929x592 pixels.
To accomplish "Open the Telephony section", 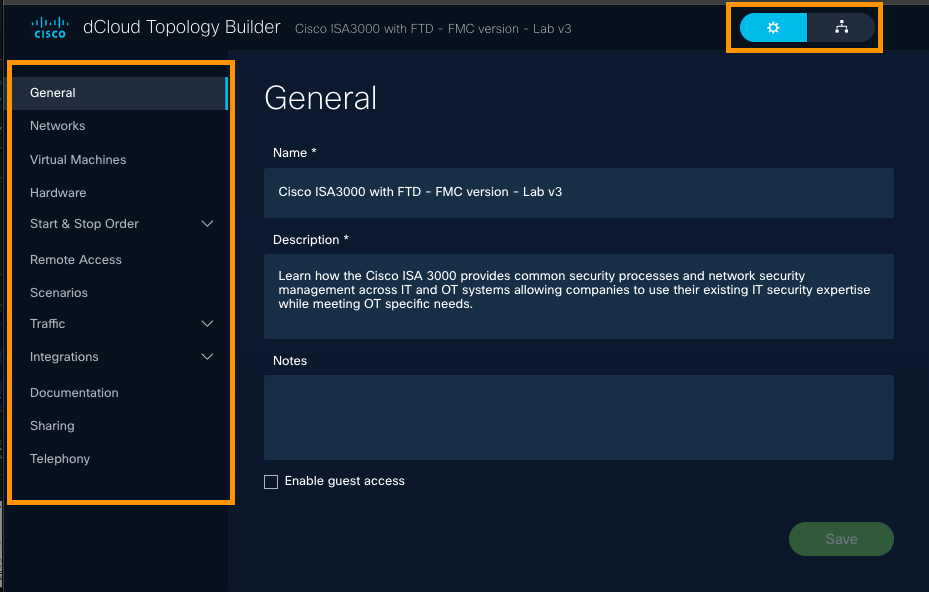I will click(x=60, y=459).
